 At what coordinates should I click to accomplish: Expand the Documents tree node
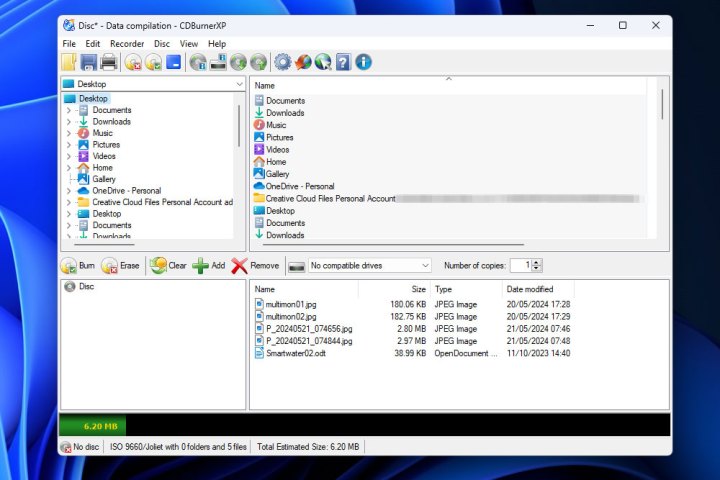[69, 110]
